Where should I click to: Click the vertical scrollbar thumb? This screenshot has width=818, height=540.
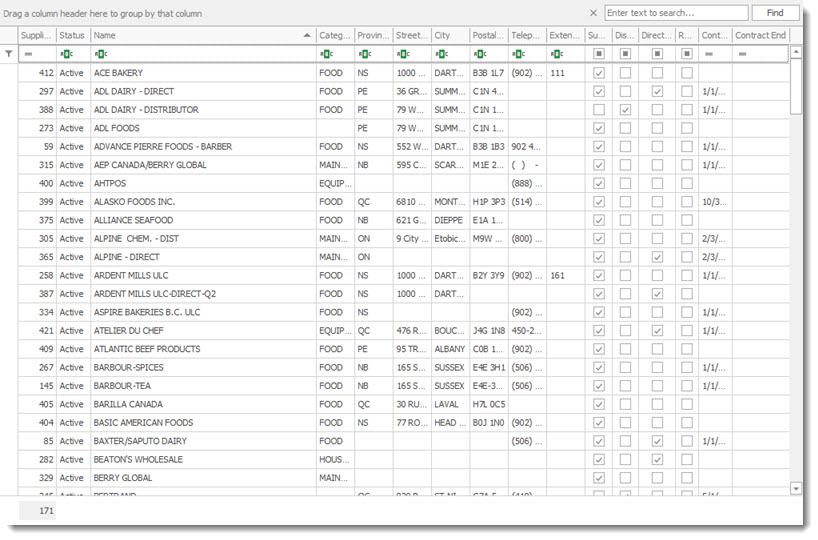(x=796, y=86)
